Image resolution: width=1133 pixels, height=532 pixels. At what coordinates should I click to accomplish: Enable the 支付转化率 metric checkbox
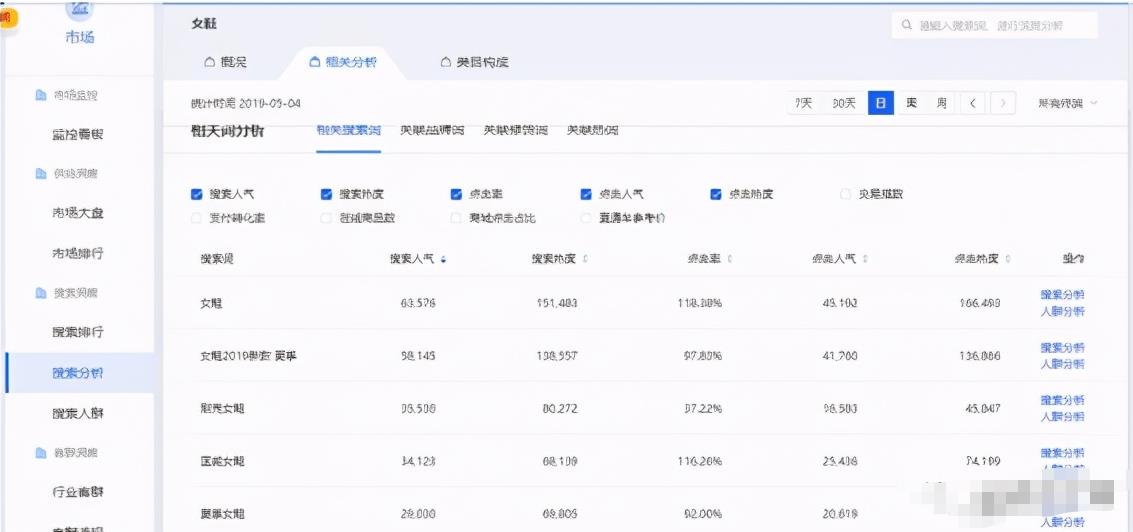click(196, 218)
